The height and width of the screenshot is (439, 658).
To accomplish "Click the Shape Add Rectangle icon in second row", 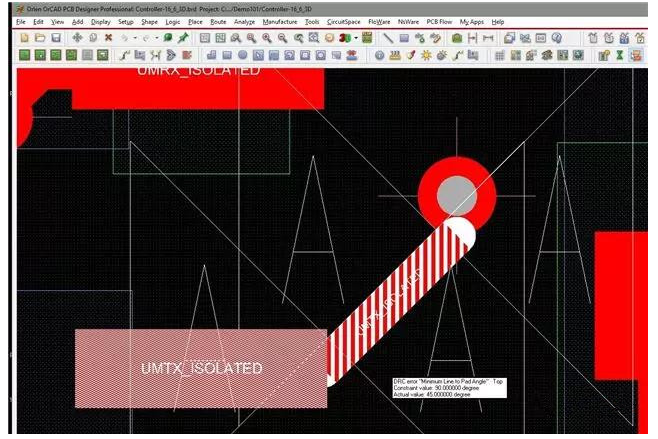I will tap(227, 55).
